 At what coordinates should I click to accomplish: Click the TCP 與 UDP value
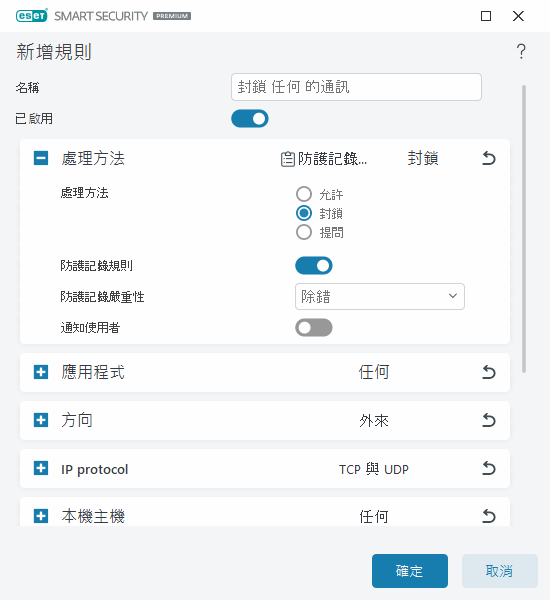point(374,469)
